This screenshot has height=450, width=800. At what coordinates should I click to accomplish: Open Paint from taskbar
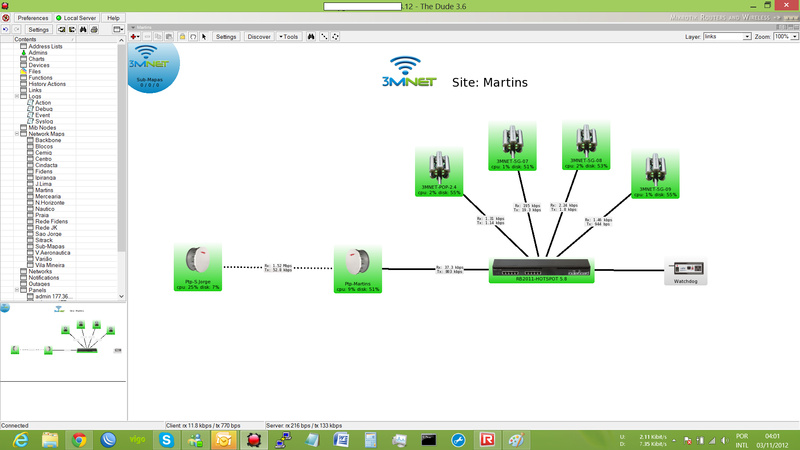[x=516, y=440]
